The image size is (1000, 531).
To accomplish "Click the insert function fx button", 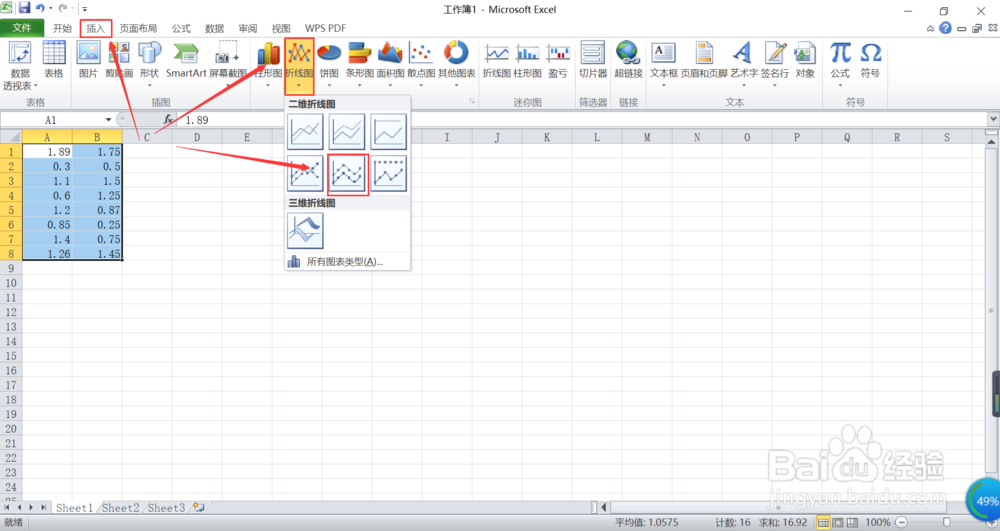I will pos(168,120).
